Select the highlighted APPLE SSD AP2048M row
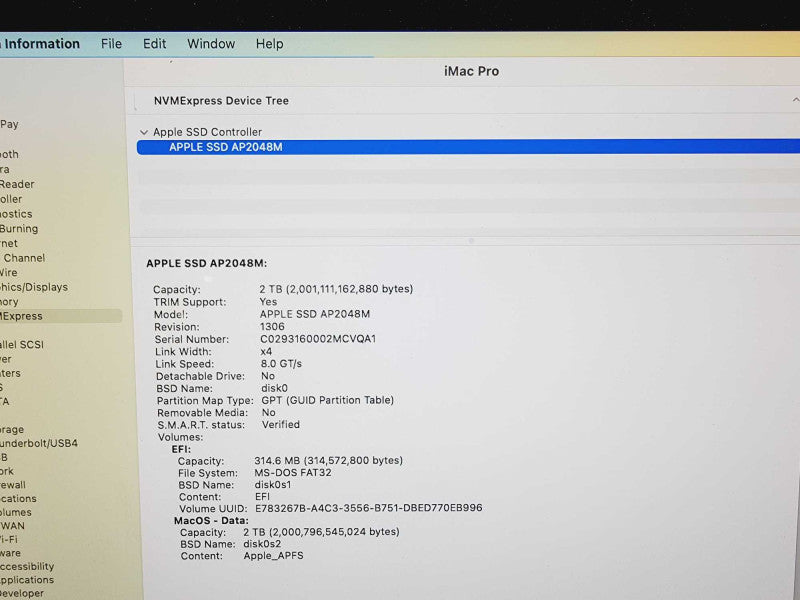This screenshot has height=600, width=800. click(468, 147)
